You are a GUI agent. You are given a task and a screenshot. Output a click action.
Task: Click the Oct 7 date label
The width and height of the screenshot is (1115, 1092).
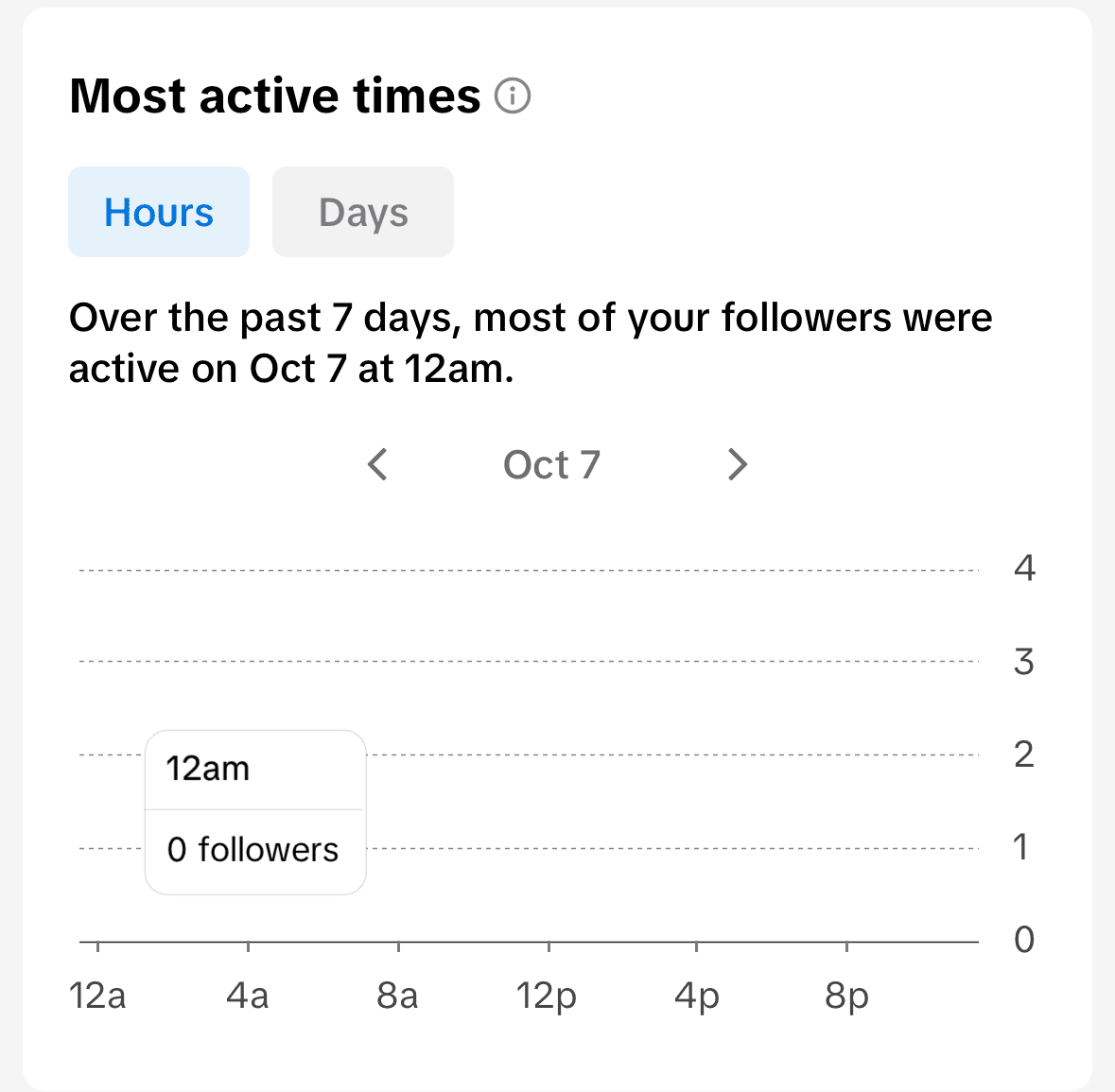[x=551, y=464]
